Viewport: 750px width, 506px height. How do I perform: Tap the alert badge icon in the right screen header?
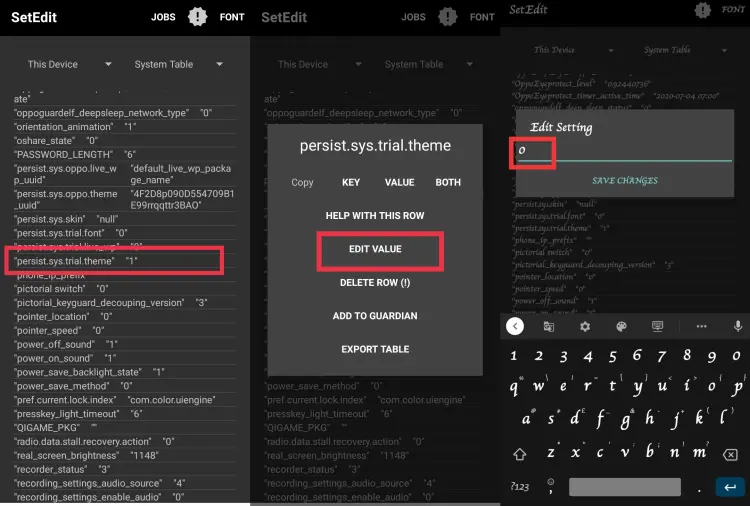coord(702,10)
